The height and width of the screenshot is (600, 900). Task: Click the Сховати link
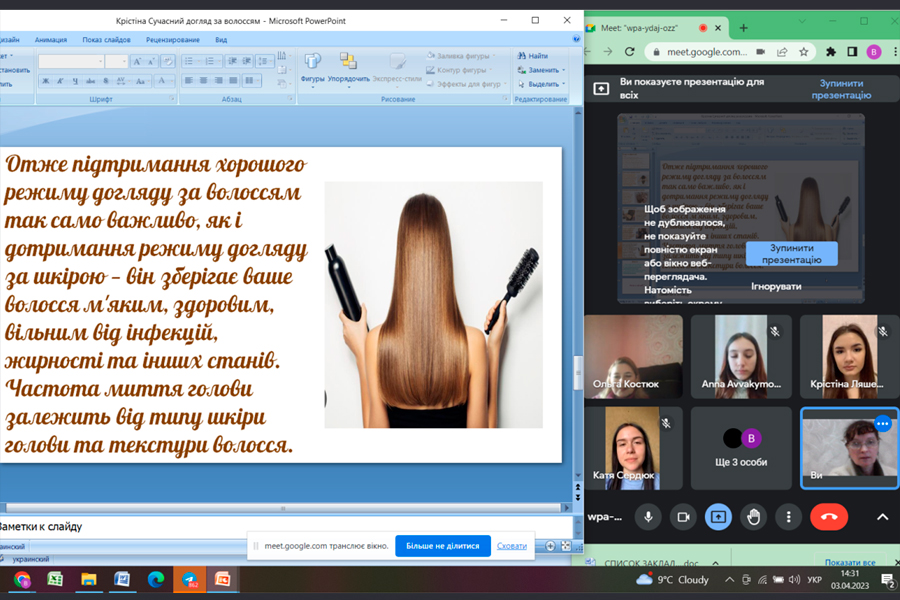tap(512, 546)
